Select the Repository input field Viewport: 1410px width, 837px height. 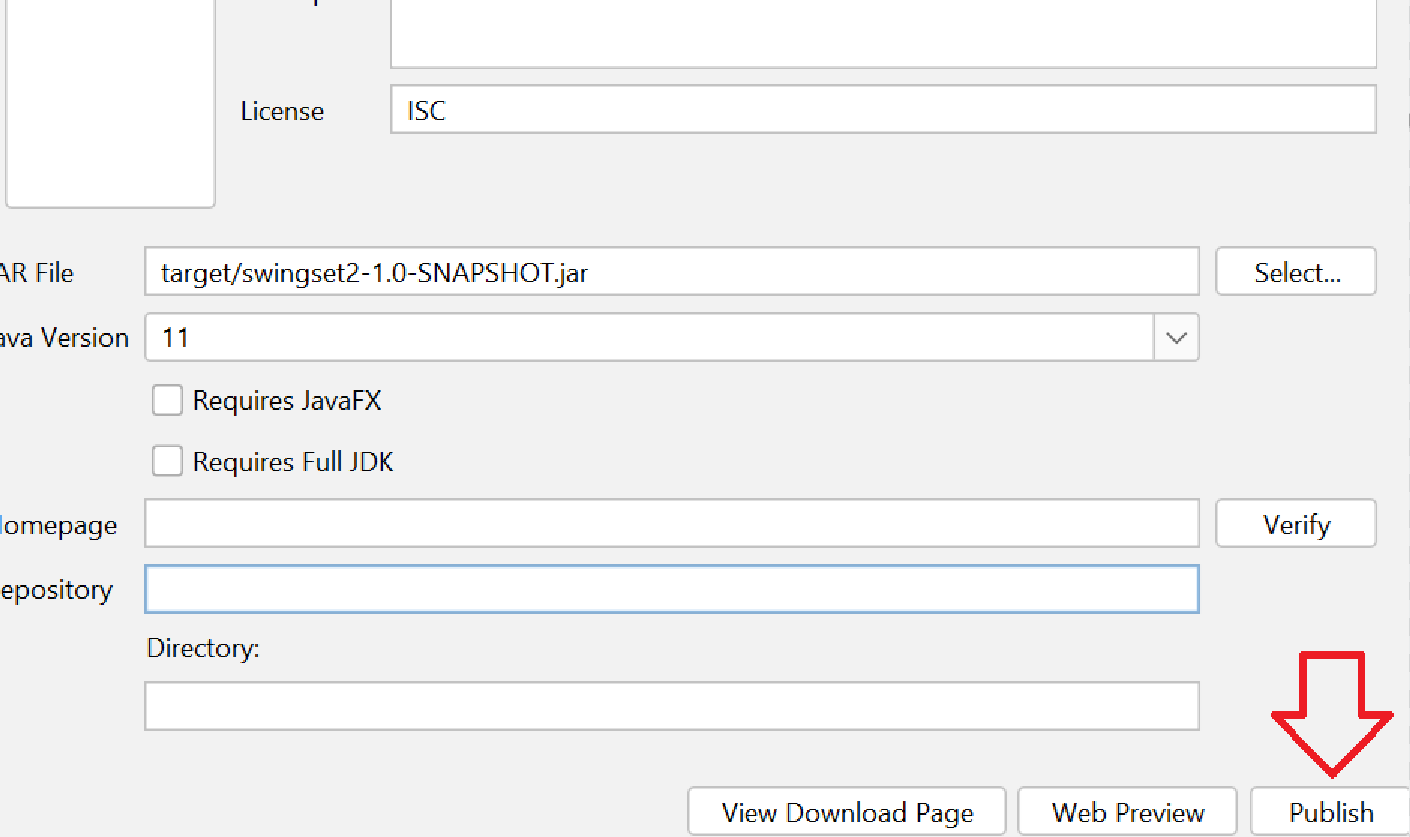pos(670,589)
